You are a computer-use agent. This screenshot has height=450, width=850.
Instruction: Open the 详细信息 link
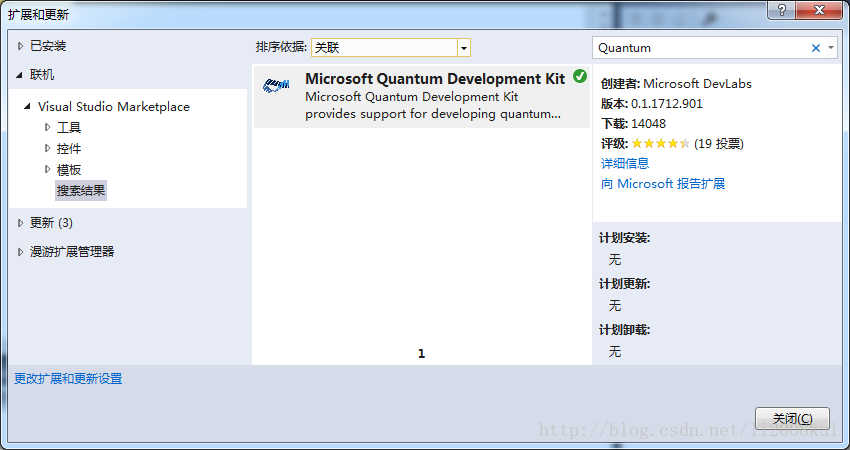click(625, 163)
